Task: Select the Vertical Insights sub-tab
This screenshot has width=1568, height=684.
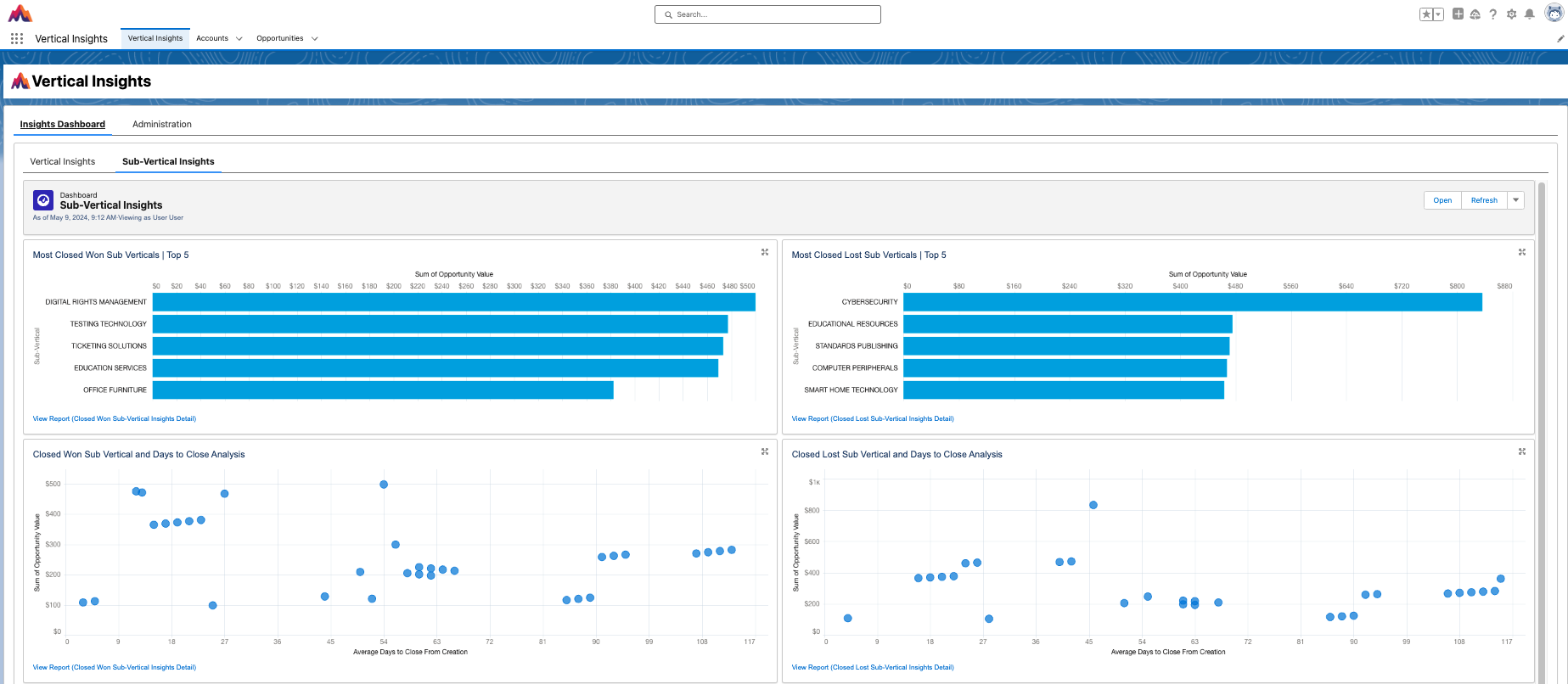Action: tap(63, 161)
